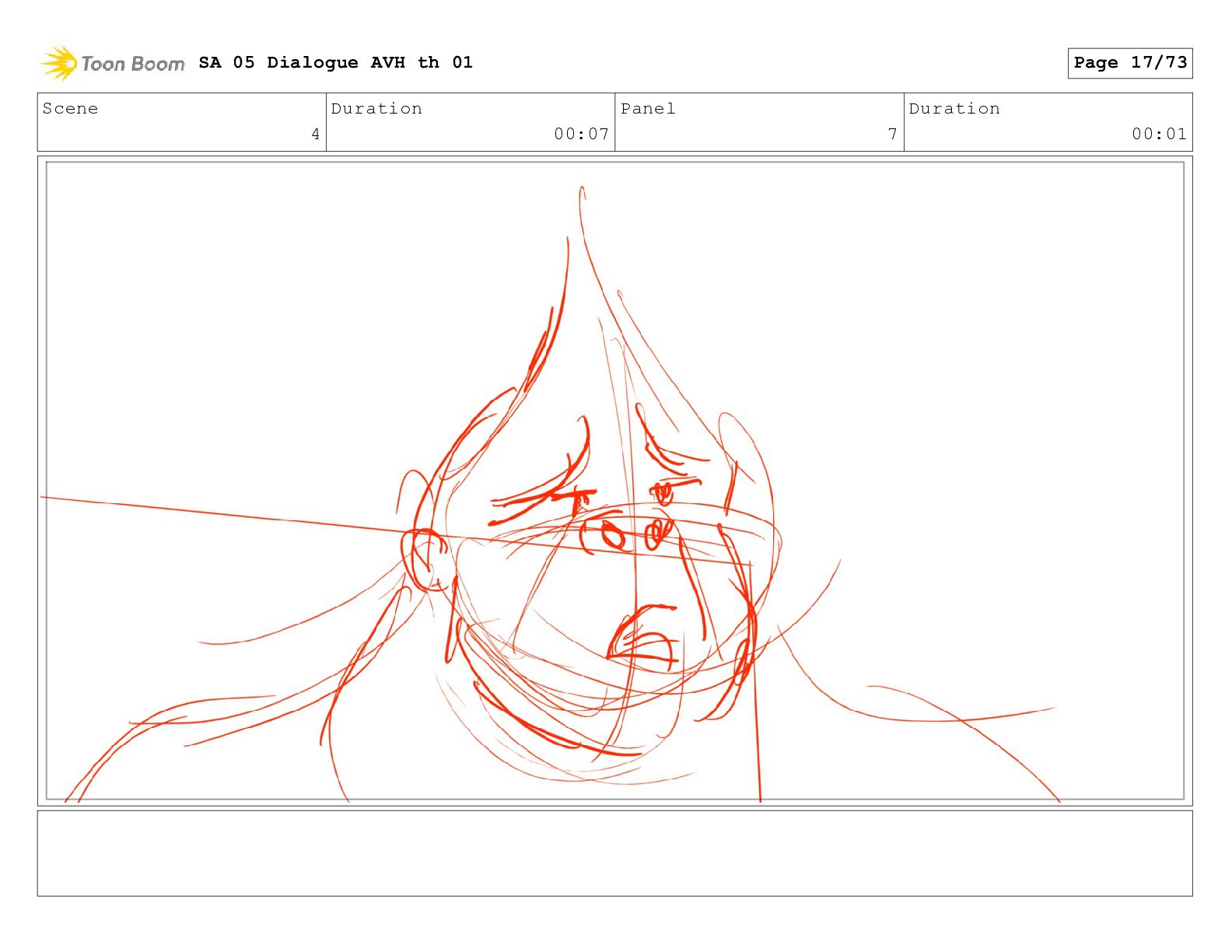
Task: Select the title 'SA 05 Dialogue AVH th 01'
Action: click(x=335, y=62)
